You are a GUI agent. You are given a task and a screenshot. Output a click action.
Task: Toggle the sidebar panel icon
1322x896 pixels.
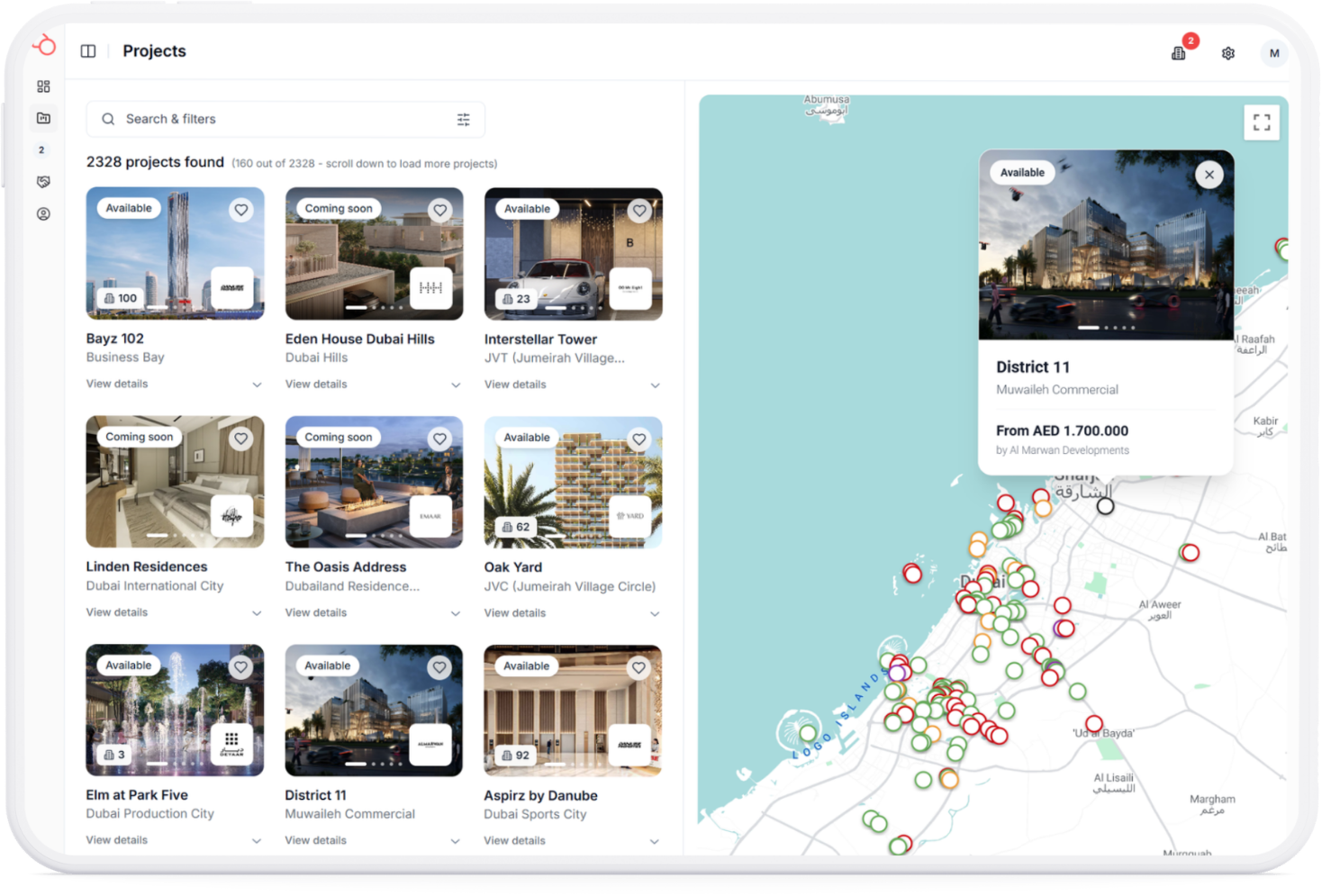tap(88, 51)
